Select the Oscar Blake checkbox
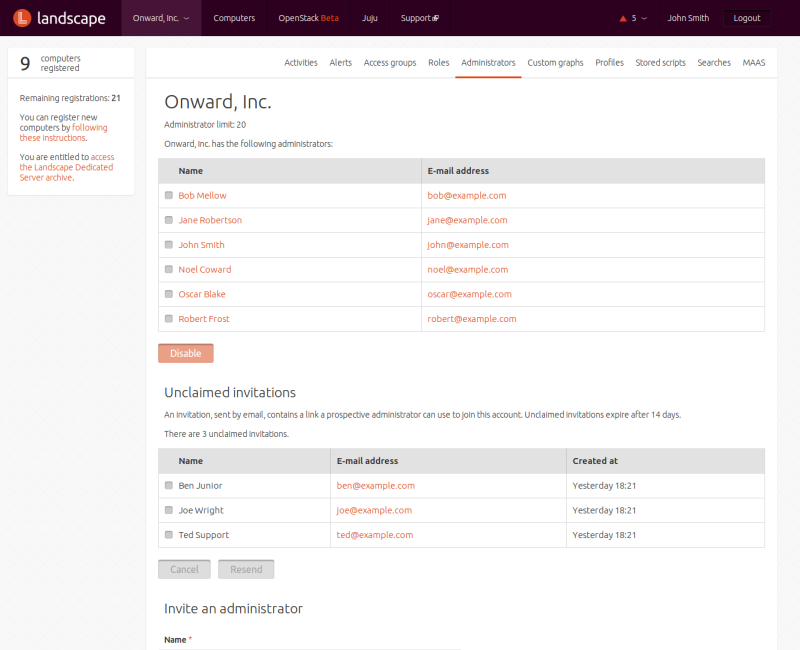Screen dimensions: 800x650 point(168,295)
